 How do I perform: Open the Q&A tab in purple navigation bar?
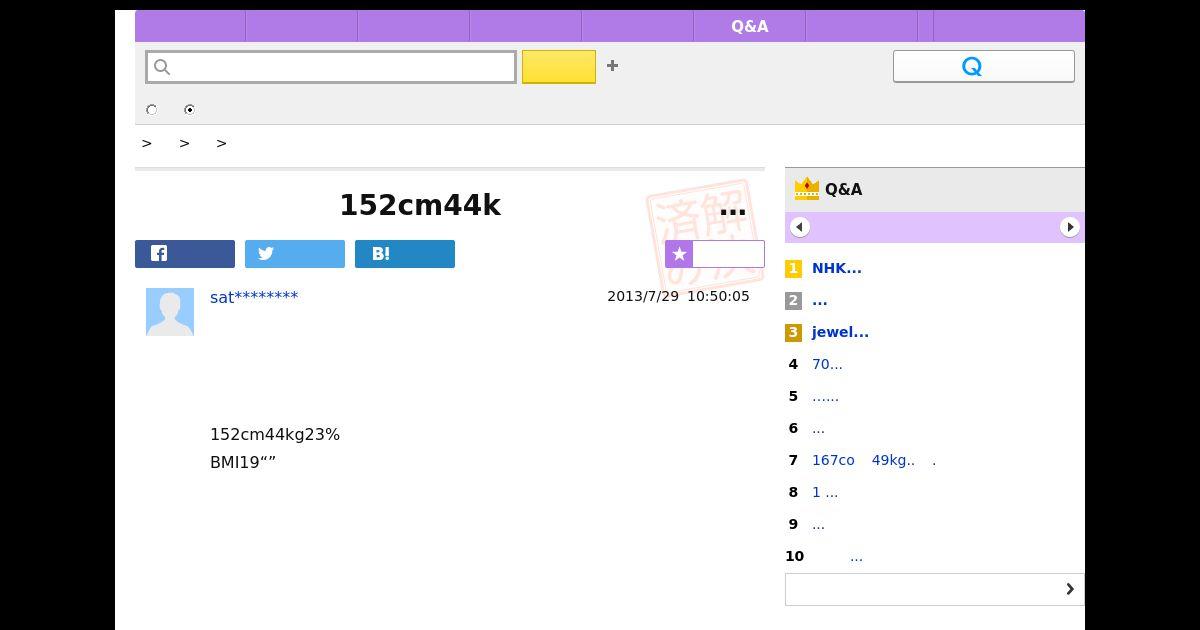tap(749, 26)
